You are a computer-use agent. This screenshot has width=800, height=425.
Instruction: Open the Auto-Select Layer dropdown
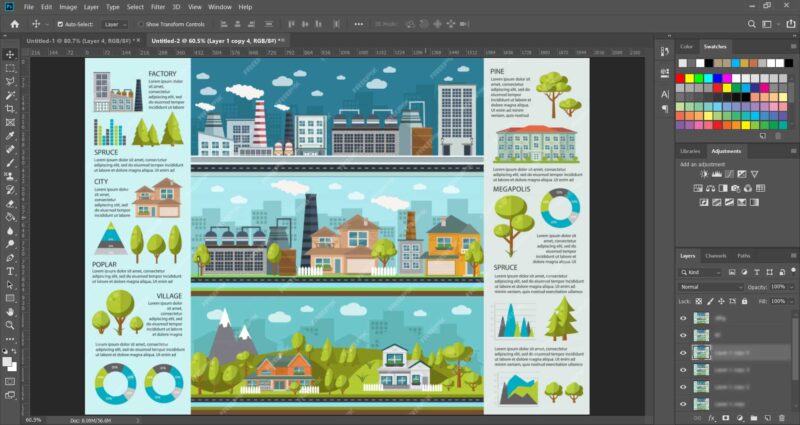(x=114, y=23)
